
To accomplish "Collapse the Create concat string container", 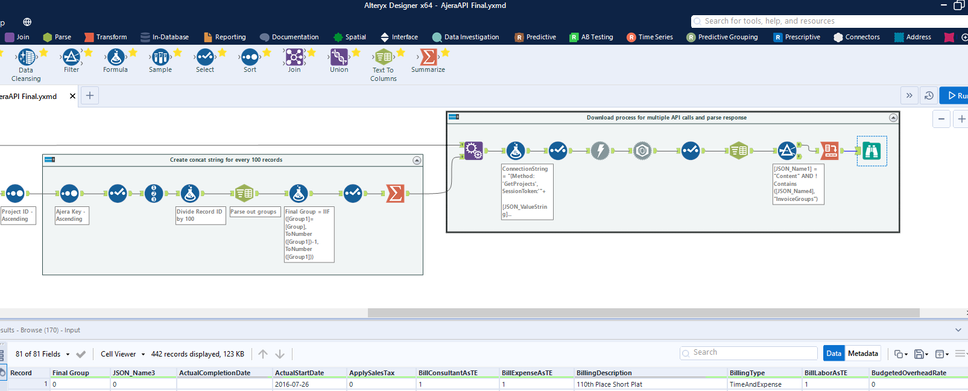I will (417, 160).
